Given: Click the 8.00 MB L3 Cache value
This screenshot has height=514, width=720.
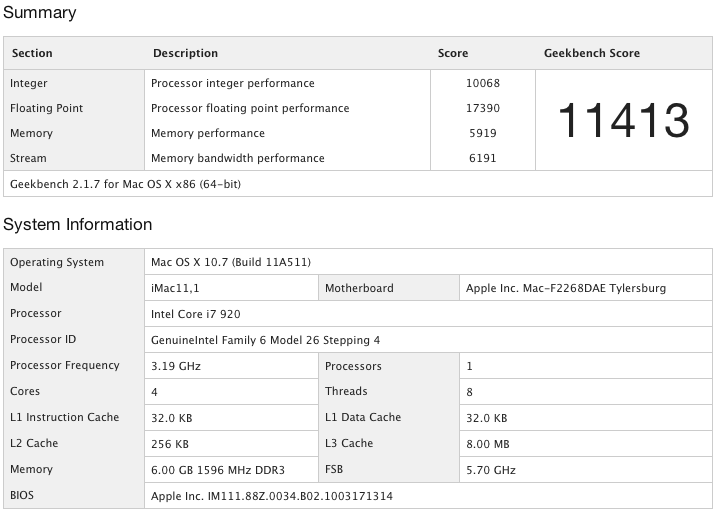Looking at the screenshot, I should tap(488, 444).
